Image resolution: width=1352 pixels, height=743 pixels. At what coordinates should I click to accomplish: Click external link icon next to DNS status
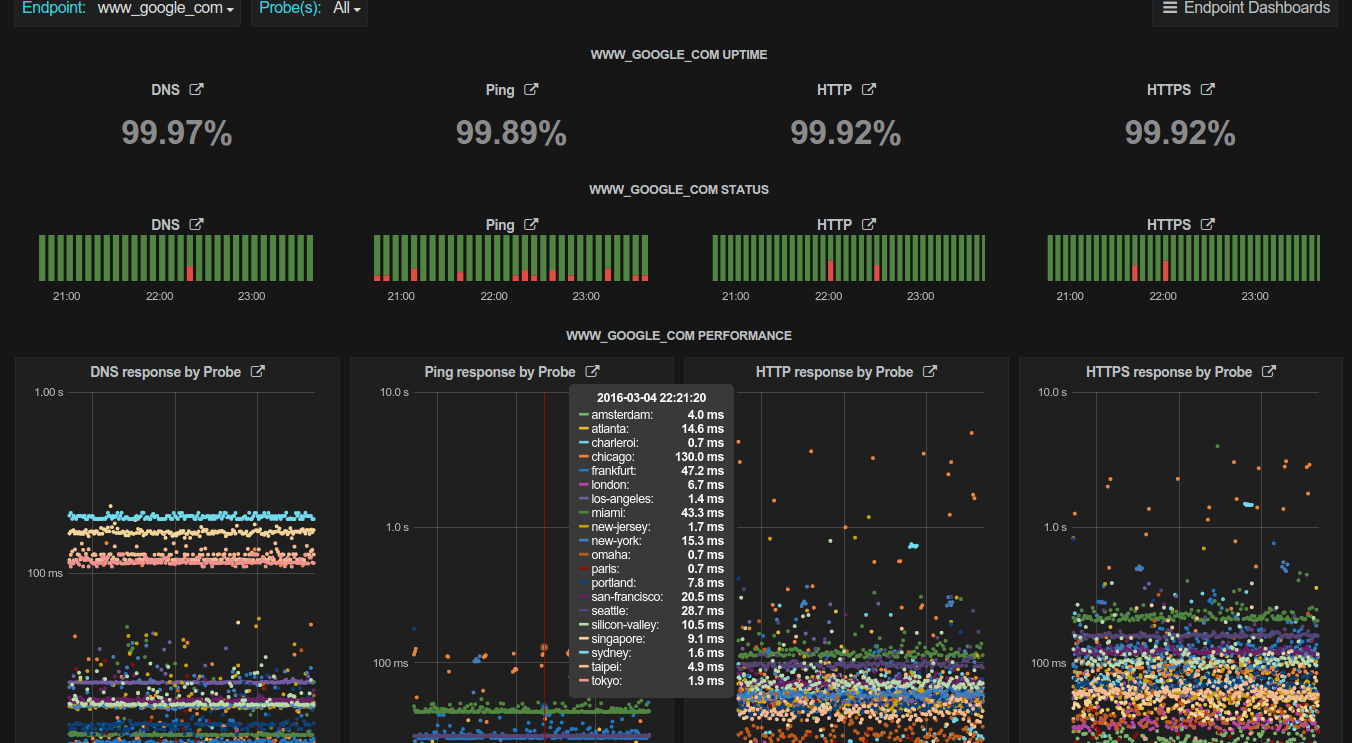click(x=197, y=225)
